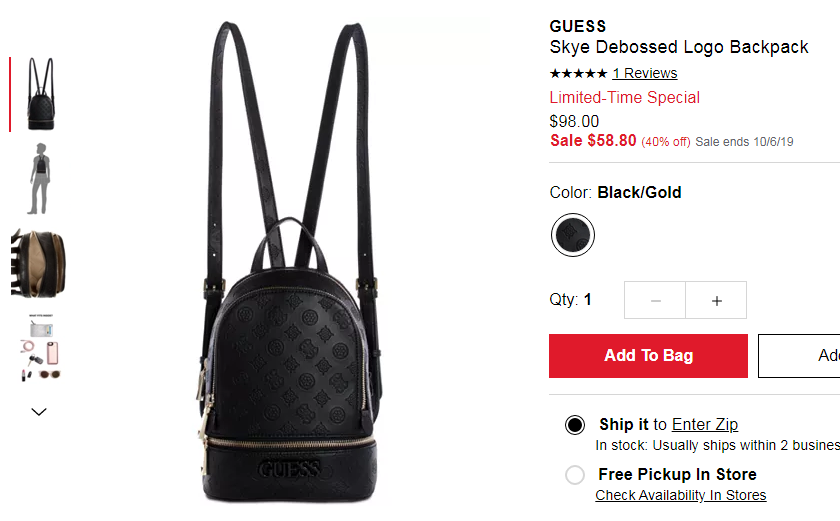
Task: Open Check Availability In Stores link
Action: point(681,495)
